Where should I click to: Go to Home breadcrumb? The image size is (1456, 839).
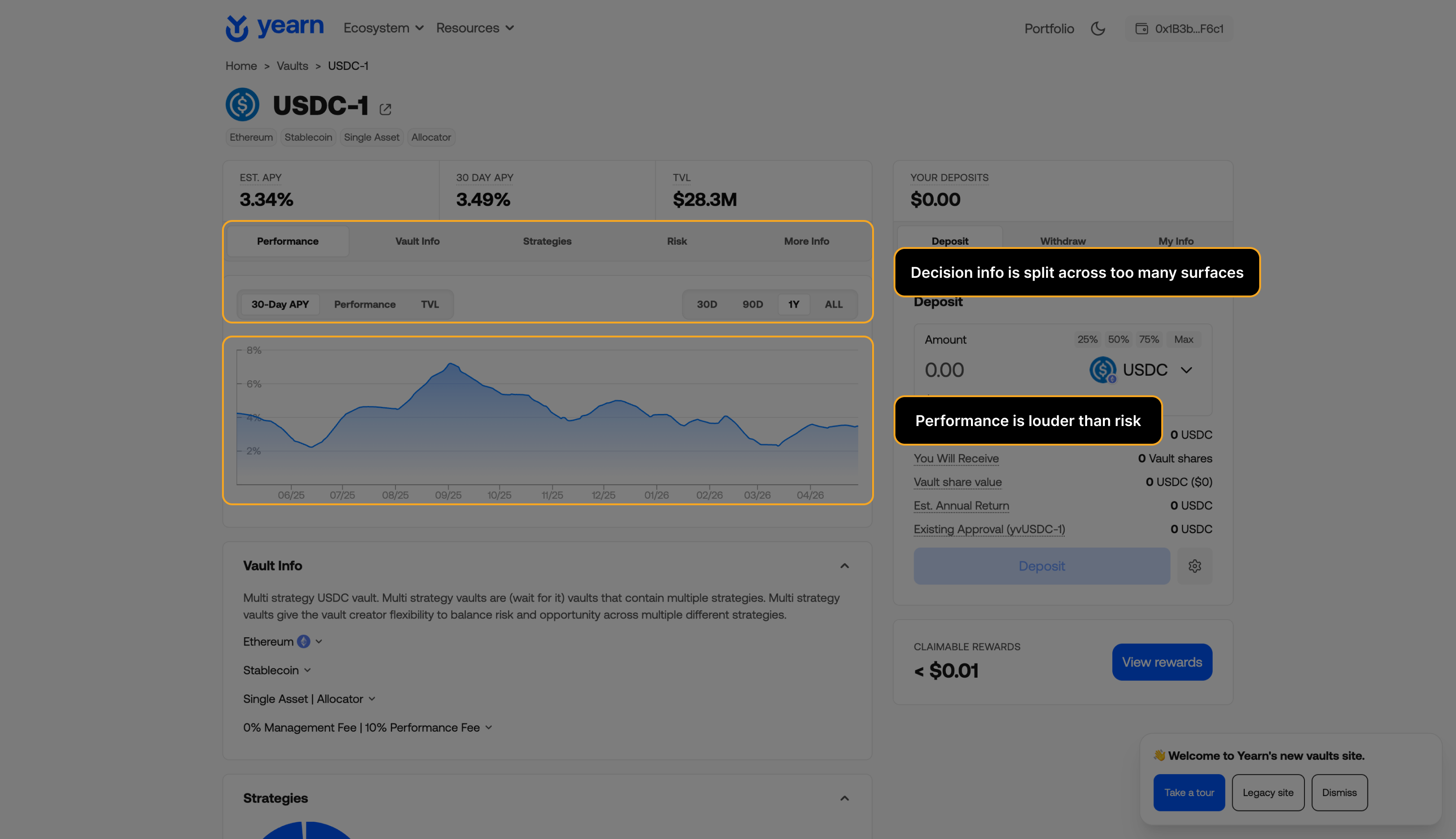pyautogui.click(x=241, y=66)
